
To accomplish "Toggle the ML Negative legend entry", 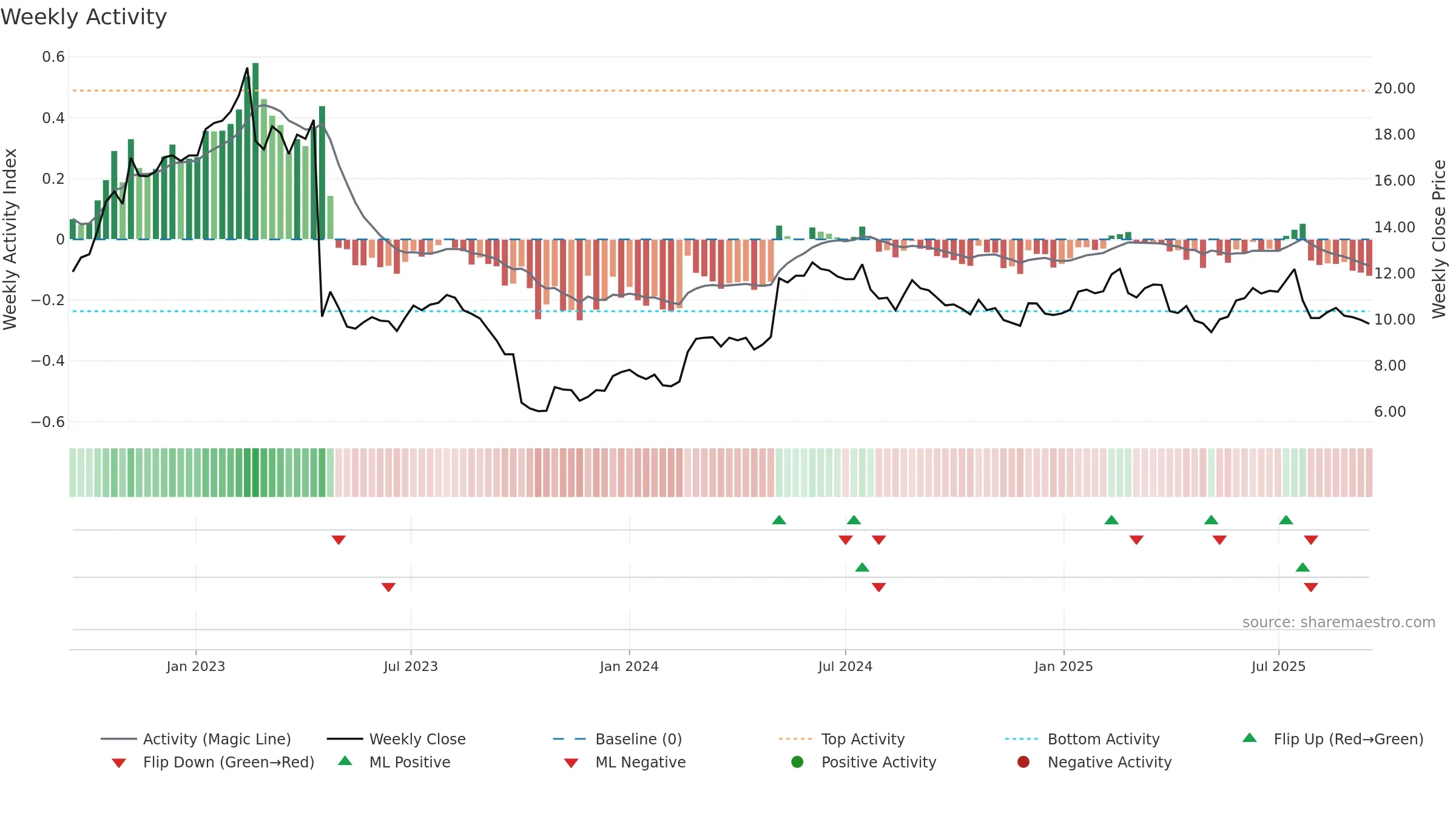I will (625, 762).
